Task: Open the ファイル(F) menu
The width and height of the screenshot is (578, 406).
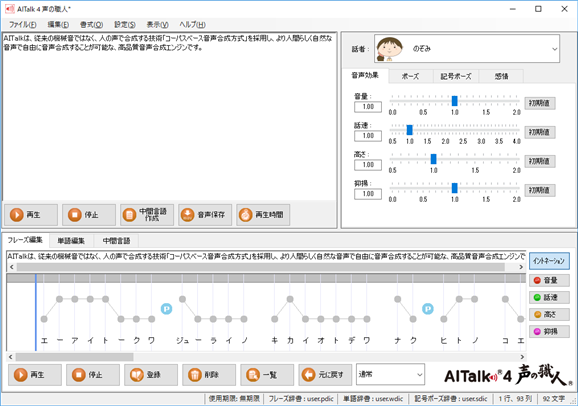Action: (22, 25)
